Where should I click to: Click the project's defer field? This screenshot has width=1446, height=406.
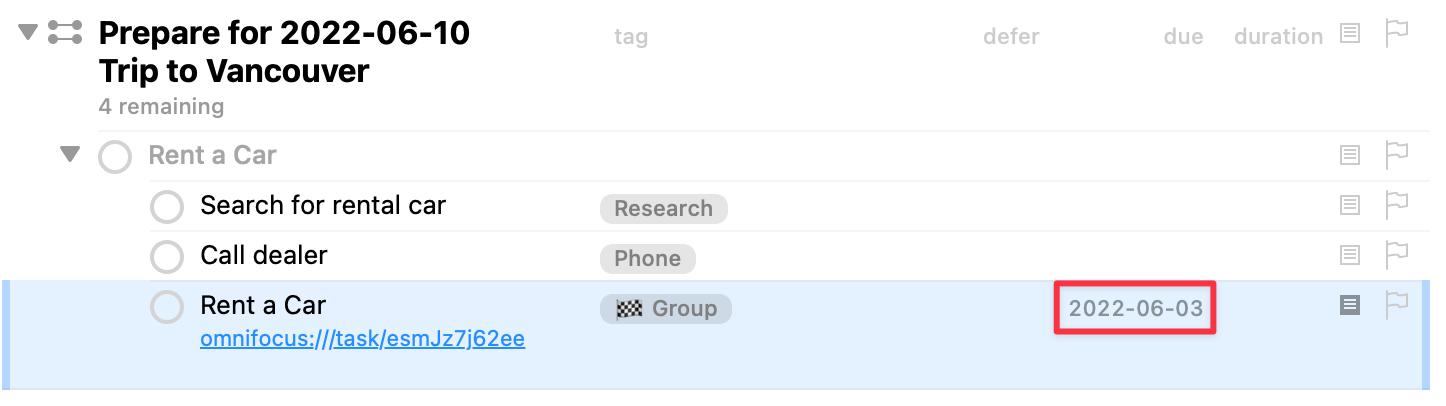[x=1011, y=37]
